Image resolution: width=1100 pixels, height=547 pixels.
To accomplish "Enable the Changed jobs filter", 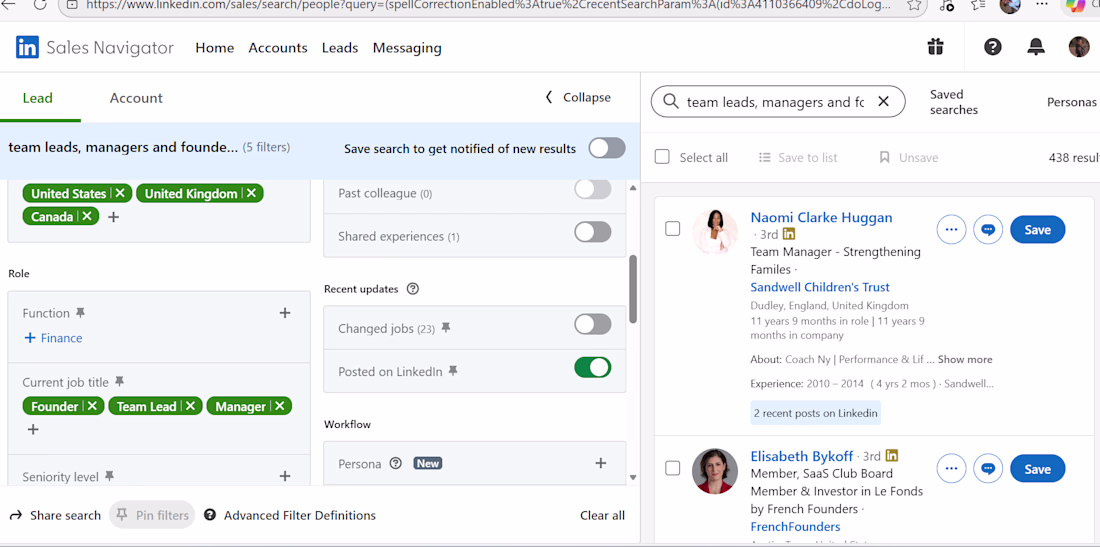I will click(593, 324).
